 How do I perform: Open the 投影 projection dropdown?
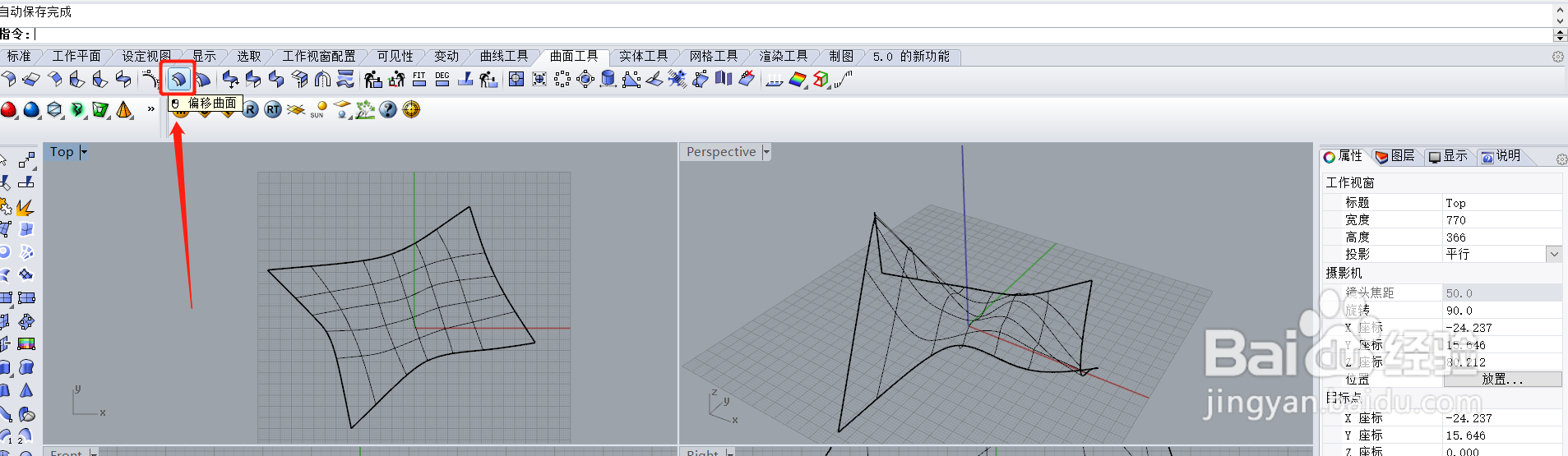click(x=1554, y=254)
